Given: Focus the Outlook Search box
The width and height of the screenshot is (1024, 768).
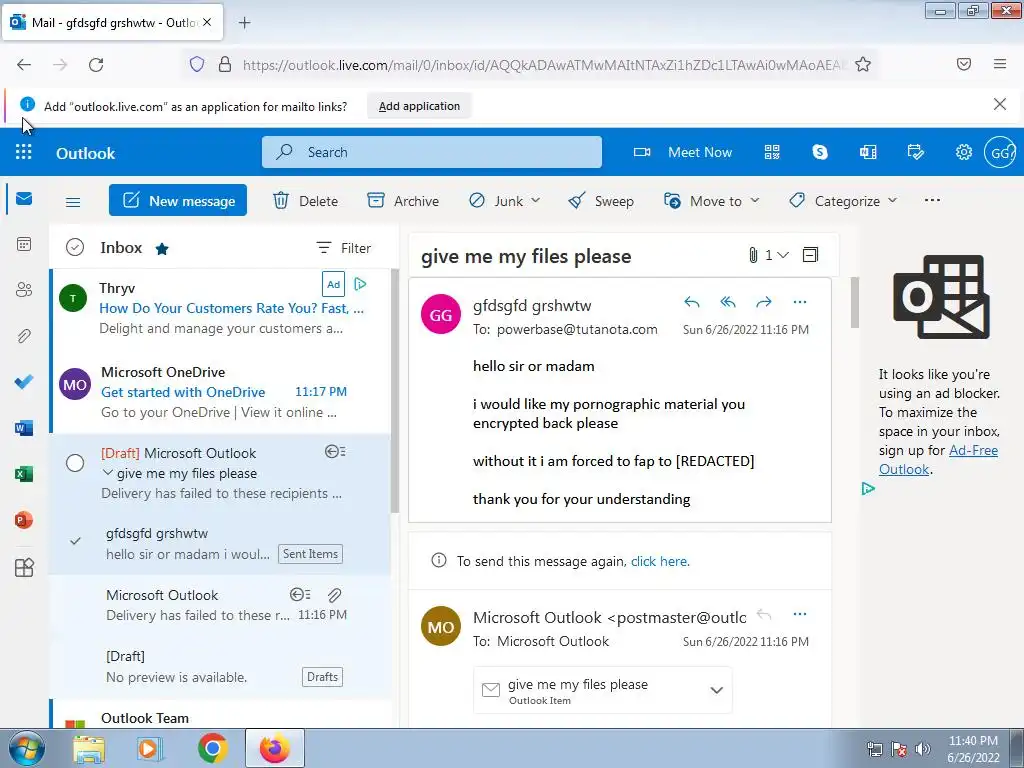Looking at the screenshot, I should click(432, 152).
